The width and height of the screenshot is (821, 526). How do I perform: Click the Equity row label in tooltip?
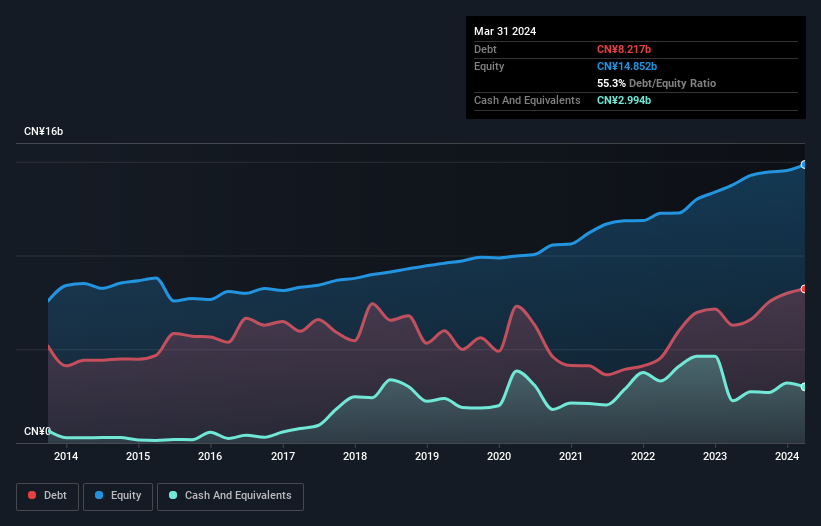coord(489,66)
